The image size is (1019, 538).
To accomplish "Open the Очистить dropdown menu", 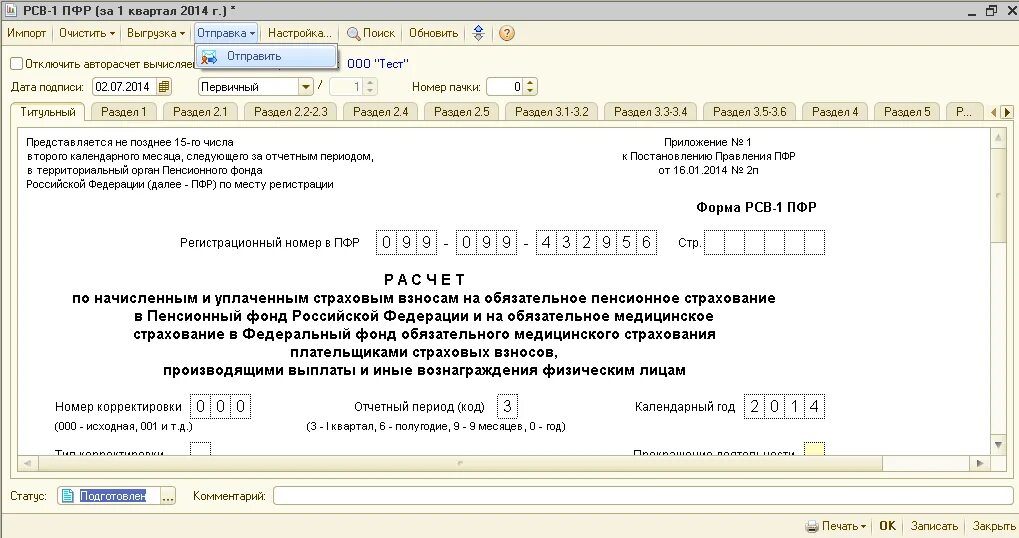I will tap(86, 33).
